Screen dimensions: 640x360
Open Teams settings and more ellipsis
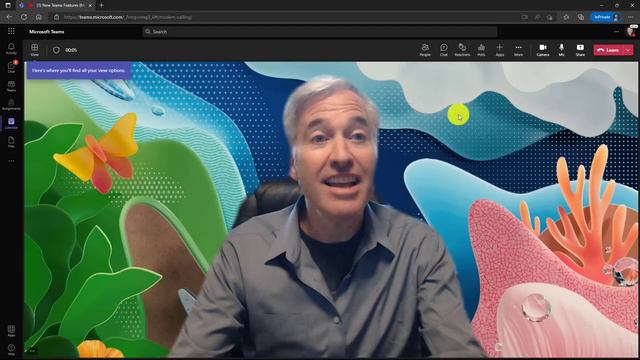pos(616,31)
